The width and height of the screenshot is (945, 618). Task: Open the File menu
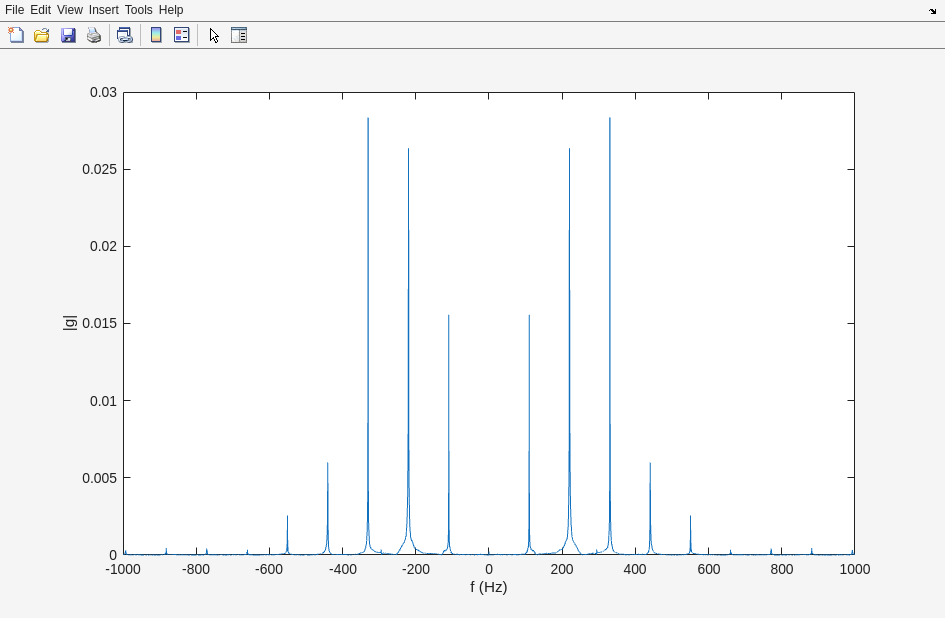click(14, 10)
